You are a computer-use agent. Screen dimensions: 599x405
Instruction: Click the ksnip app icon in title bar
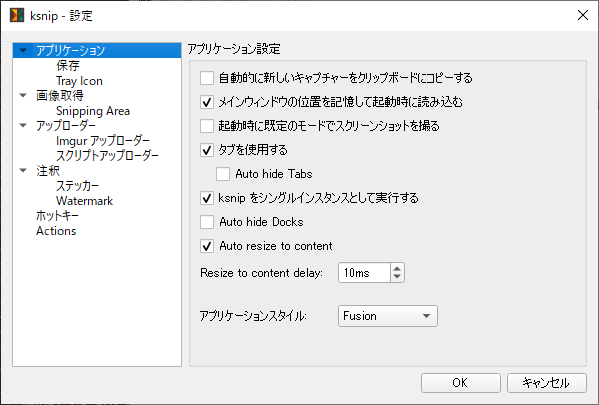(17, 16)
